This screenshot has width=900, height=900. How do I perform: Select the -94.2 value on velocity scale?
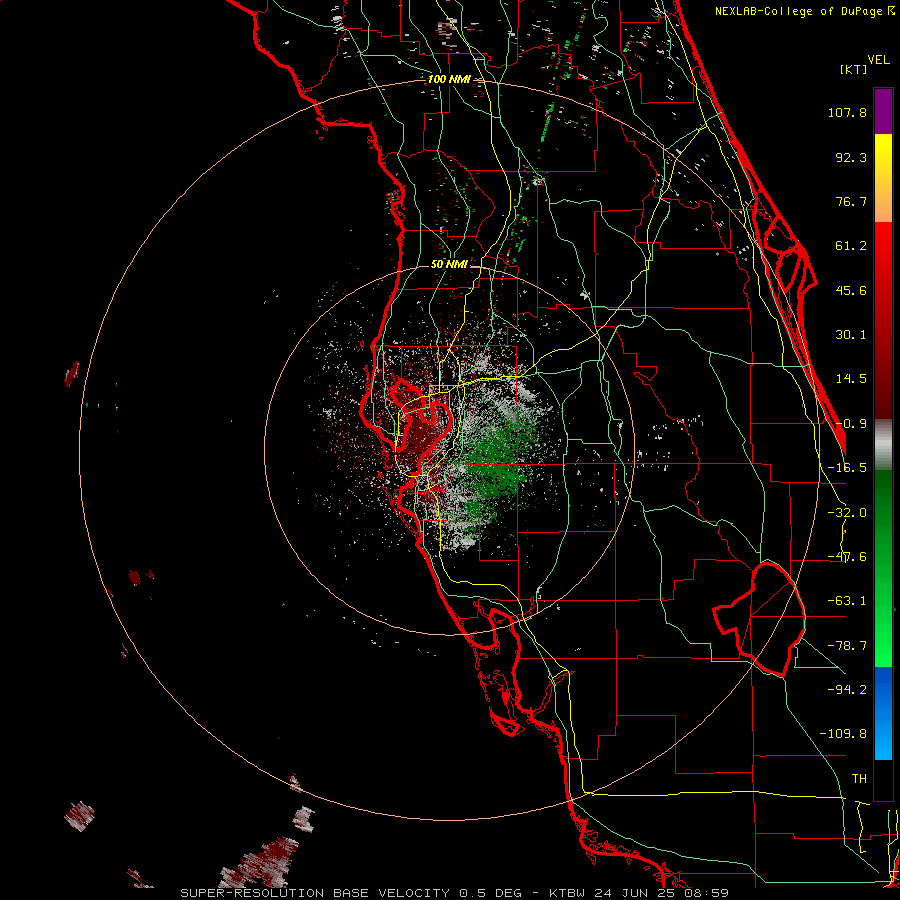click(x=847, y=690)
